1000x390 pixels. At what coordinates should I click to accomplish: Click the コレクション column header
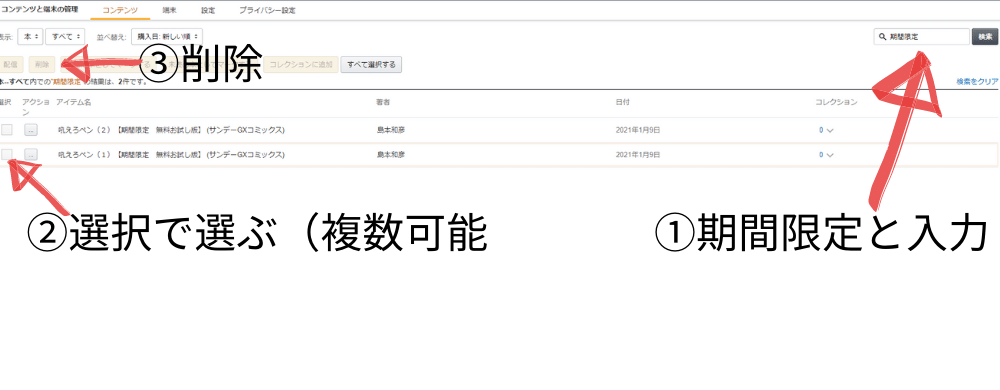836,102
